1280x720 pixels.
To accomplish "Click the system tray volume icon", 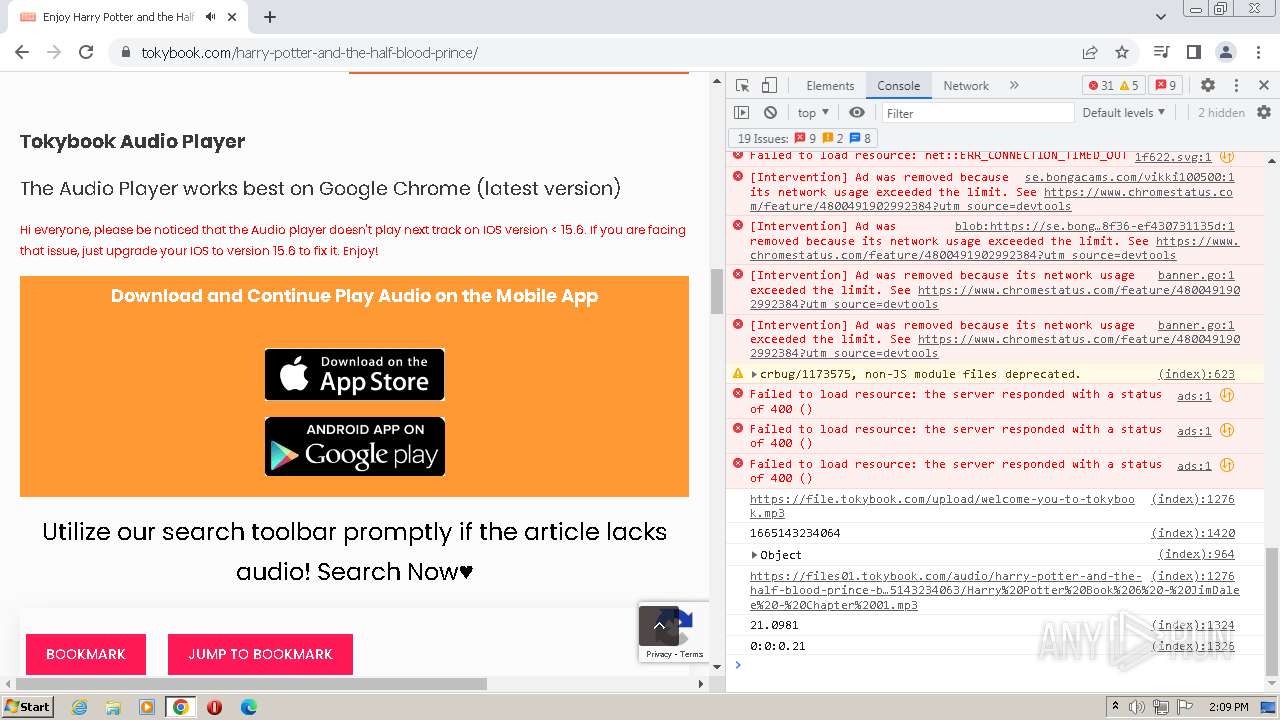I will (1139, 707).
